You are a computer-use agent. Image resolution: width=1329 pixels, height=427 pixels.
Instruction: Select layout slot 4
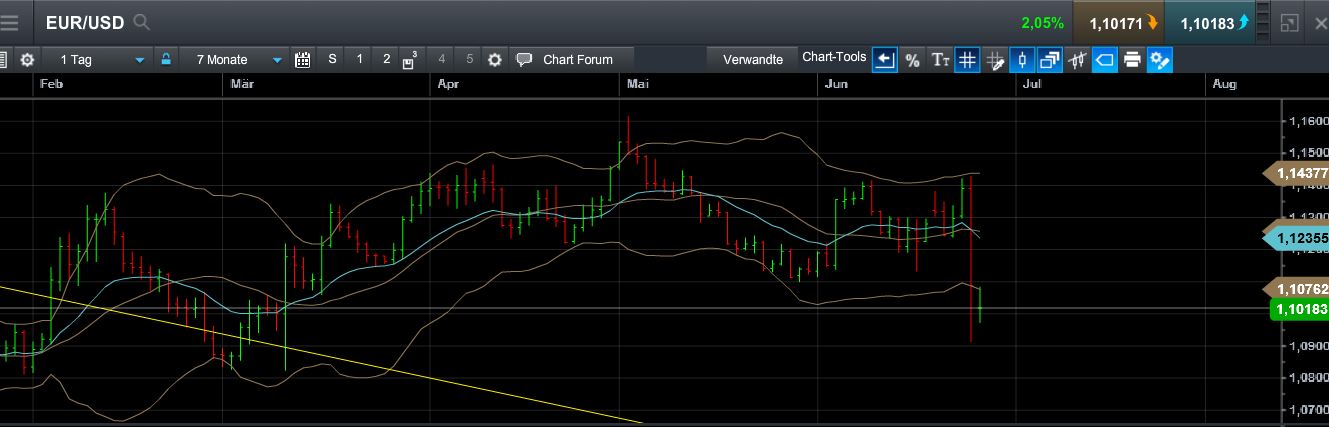coord(442,60)
